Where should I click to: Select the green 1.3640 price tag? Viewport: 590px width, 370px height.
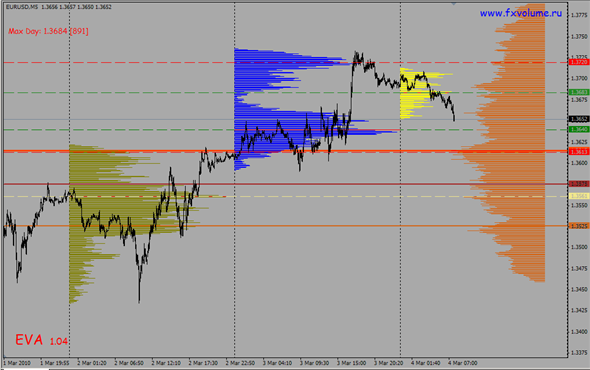pos(579,129)
